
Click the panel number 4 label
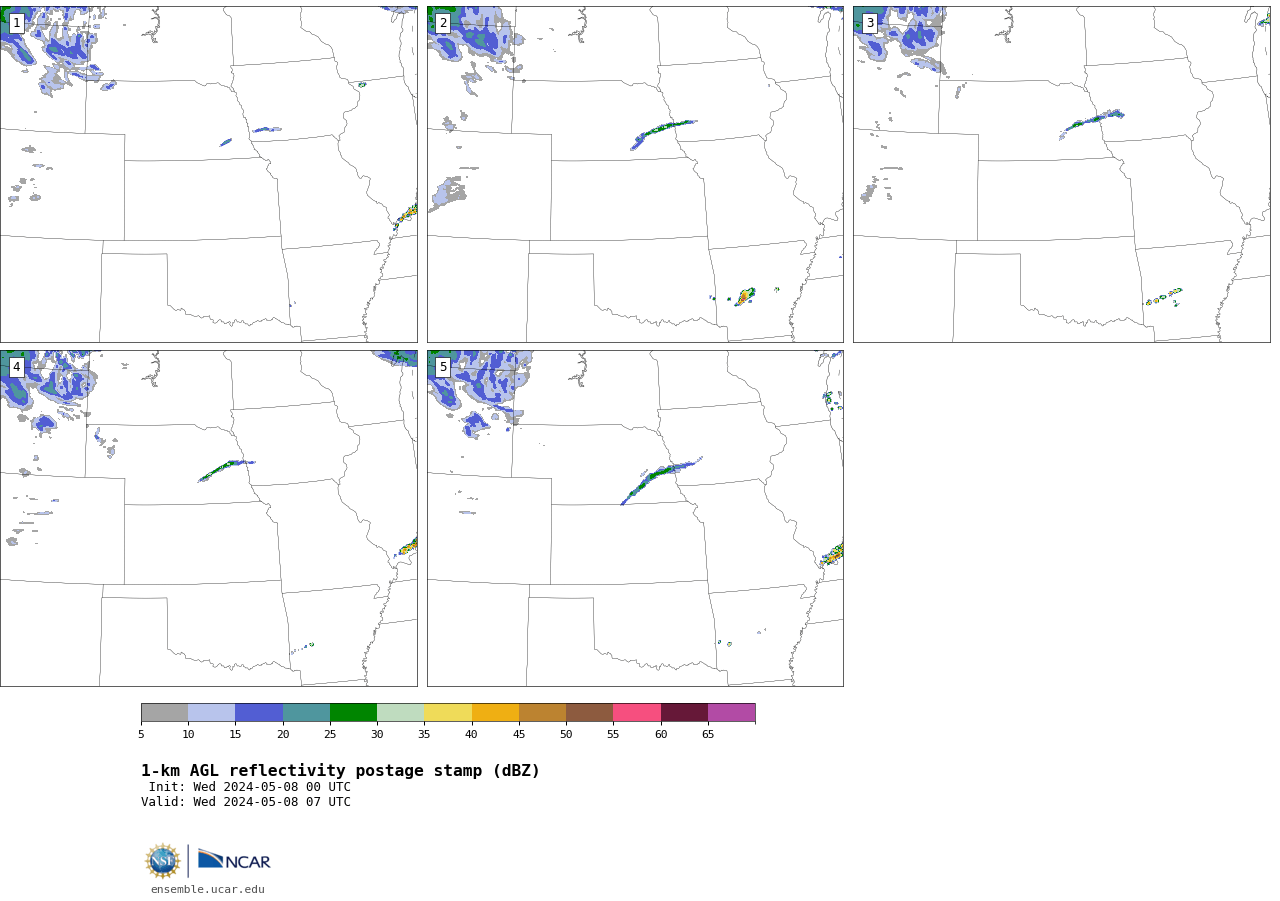[x=17, y=367]
